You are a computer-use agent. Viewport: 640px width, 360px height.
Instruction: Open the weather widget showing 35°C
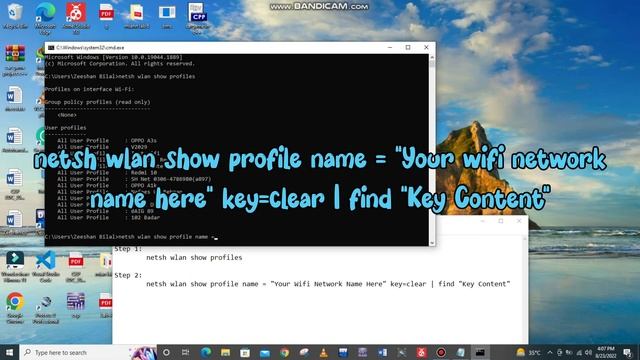coord(529,352)
